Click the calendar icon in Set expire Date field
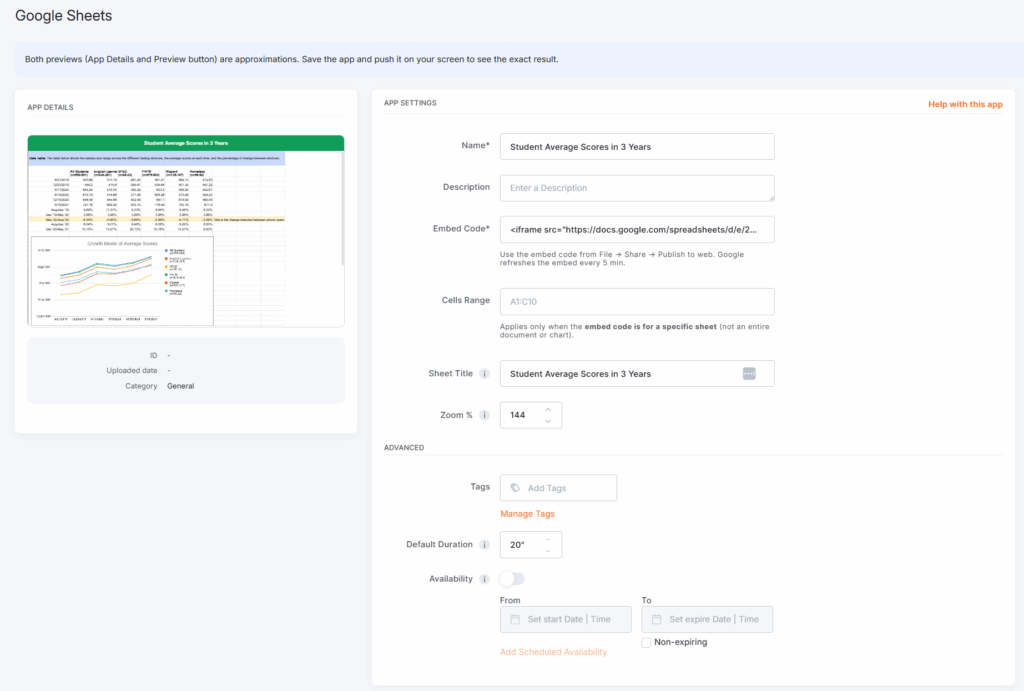The image size is (1024, 691). pos(657,618)
